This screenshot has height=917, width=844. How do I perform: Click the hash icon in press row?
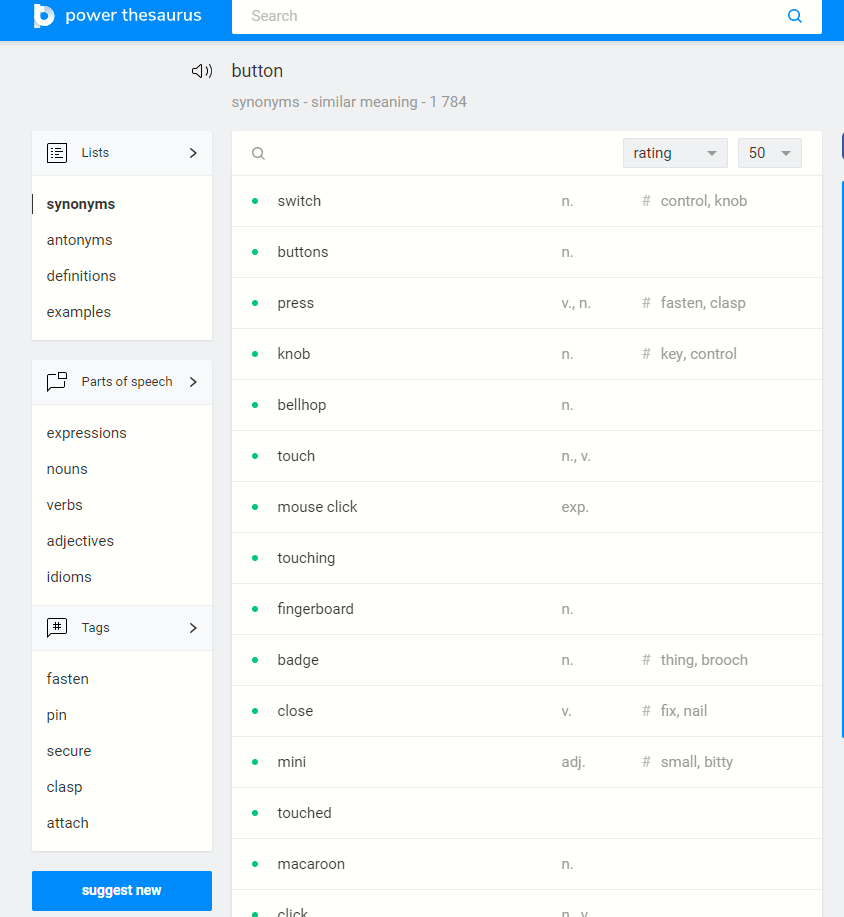coord(646,303)
